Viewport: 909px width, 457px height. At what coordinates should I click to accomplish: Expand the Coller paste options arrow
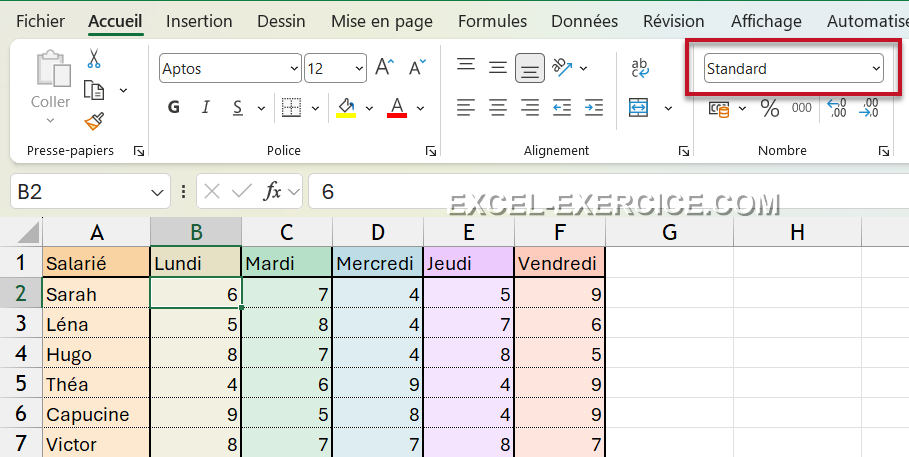pos(50,121)
